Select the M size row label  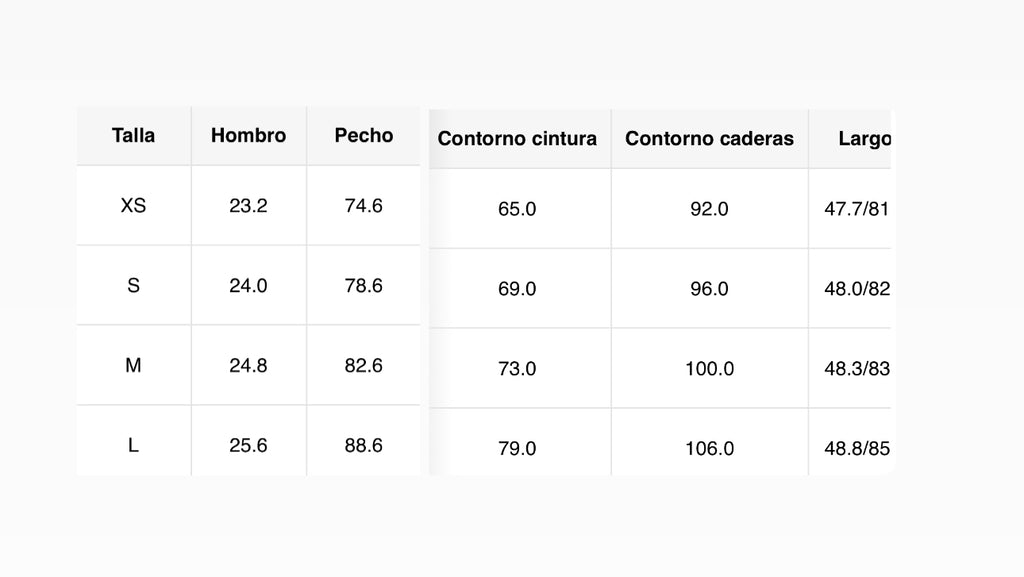(x=133, y=366)
